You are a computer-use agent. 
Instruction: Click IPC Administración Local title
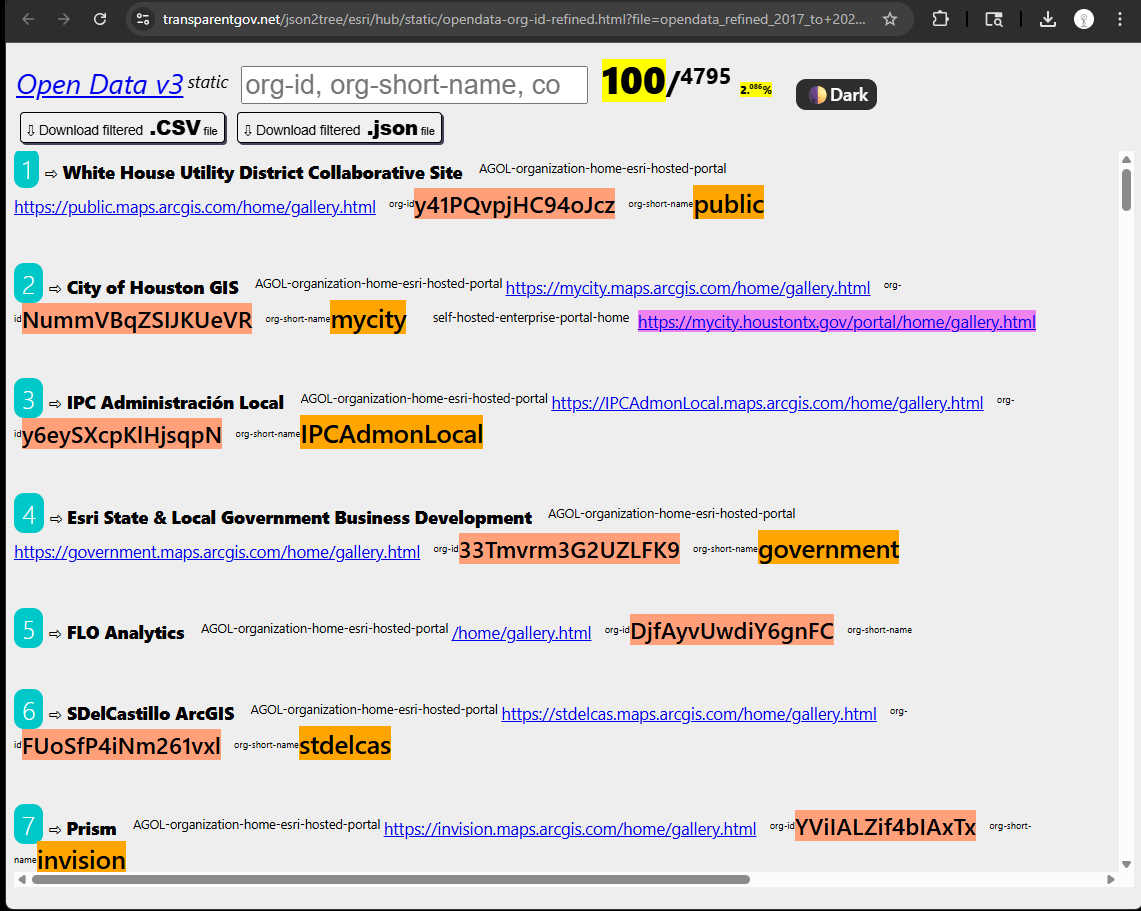175,403
